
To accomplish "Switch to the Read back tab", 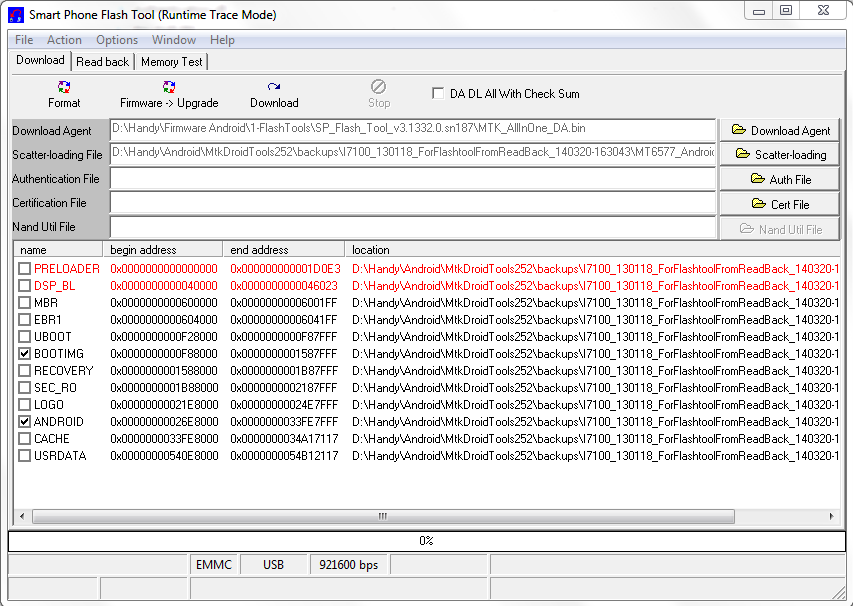I will 102,62.
